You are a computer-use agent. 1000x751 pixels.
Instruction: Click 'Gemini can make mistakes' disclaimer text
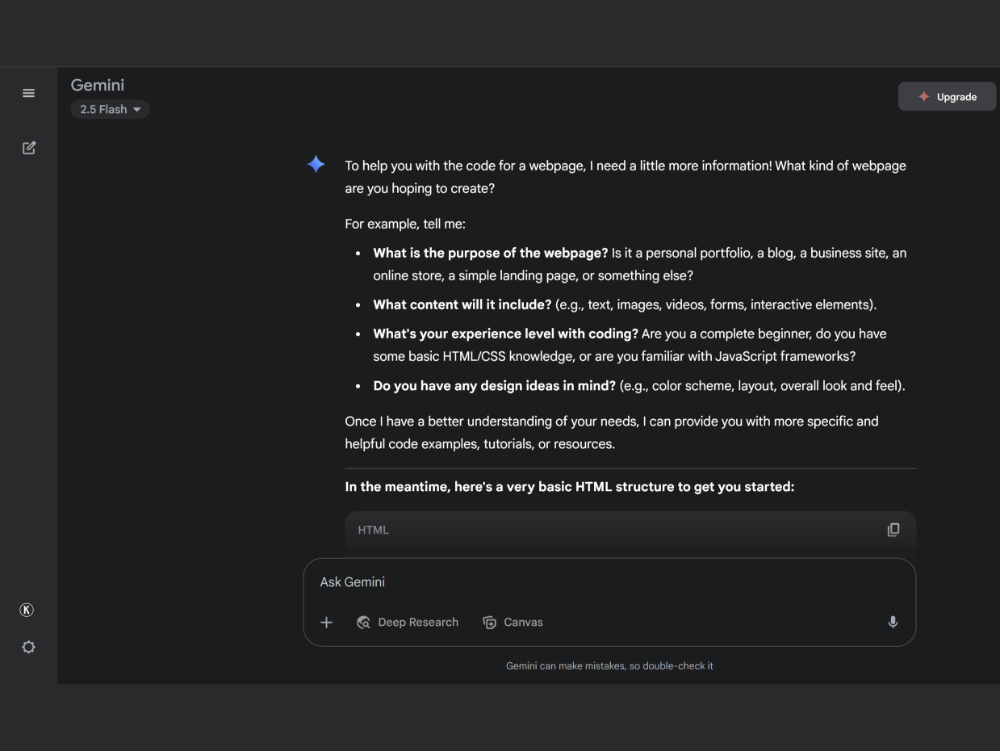(x=610, y=666)
